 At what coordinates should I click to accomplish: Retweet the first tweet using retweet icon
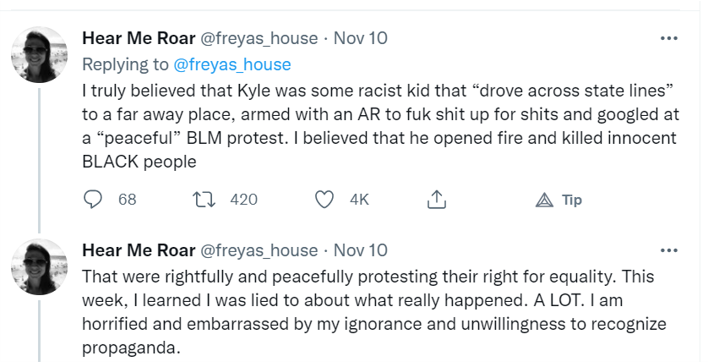[204, 200]
